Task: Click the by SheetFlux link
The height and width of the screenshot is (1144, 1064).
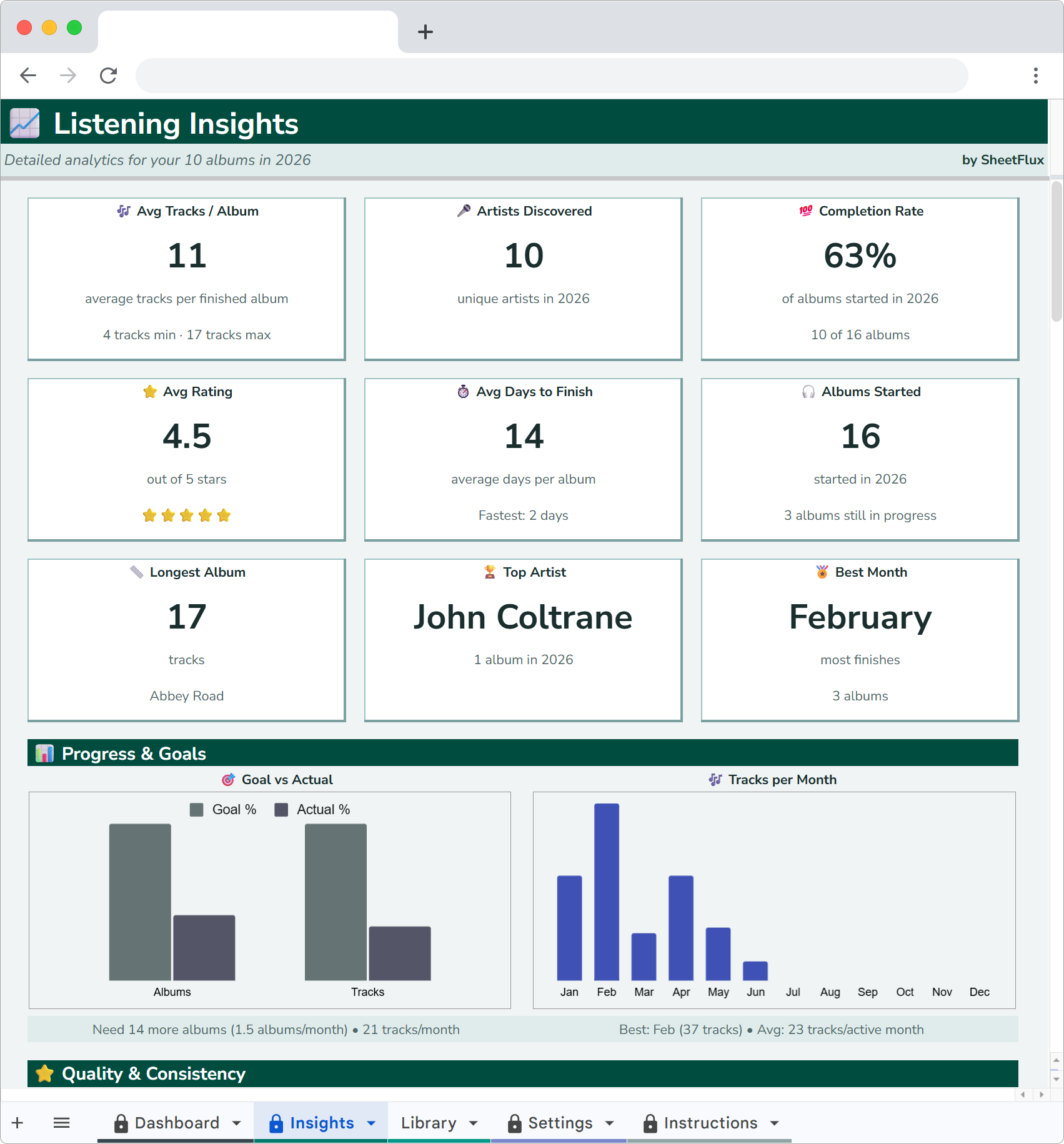Action: pyautogui.click(x=1002, y=160)
